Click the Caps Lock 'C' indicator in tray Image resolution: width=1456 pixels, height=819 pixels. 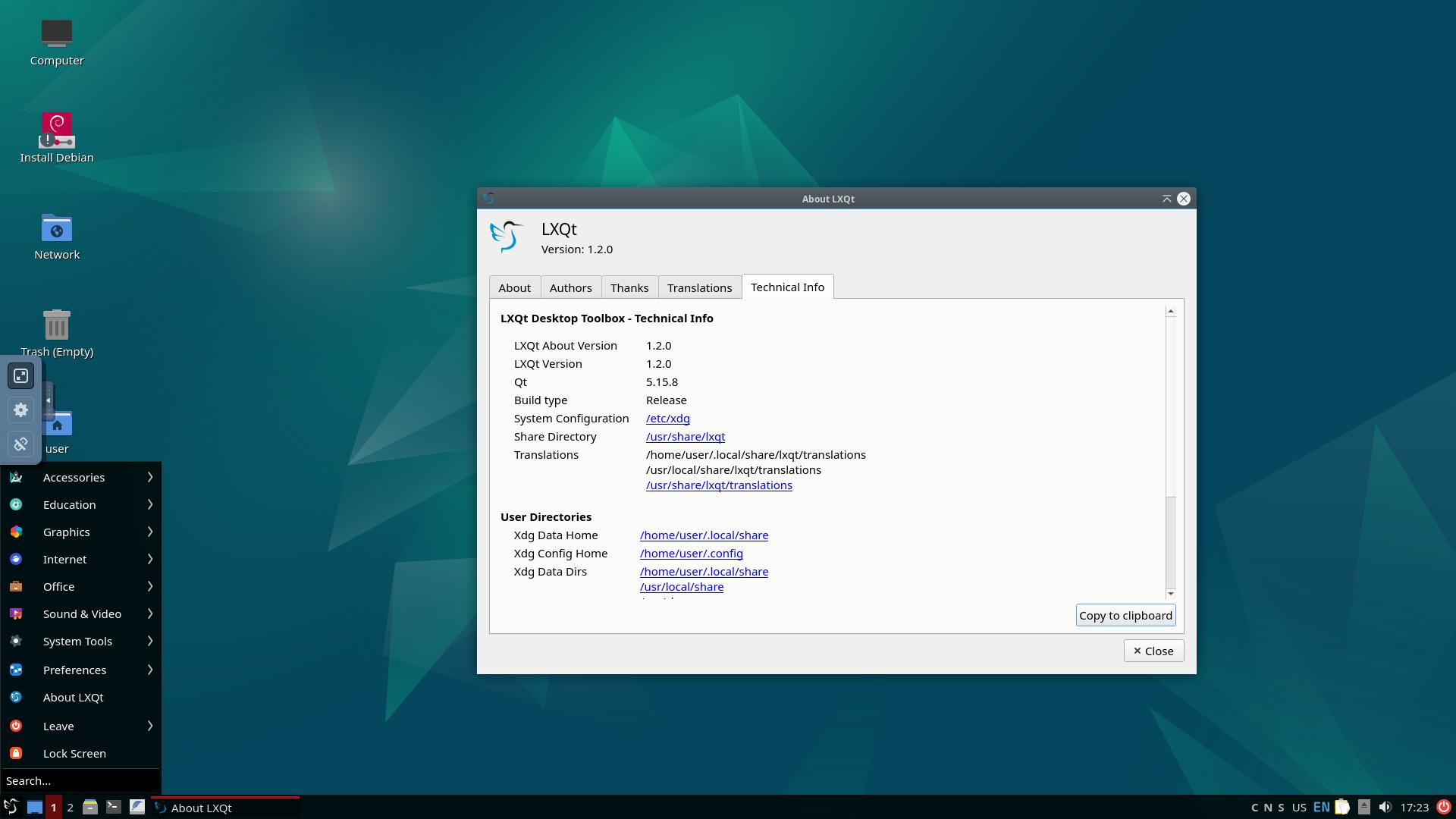[1254, 808]
